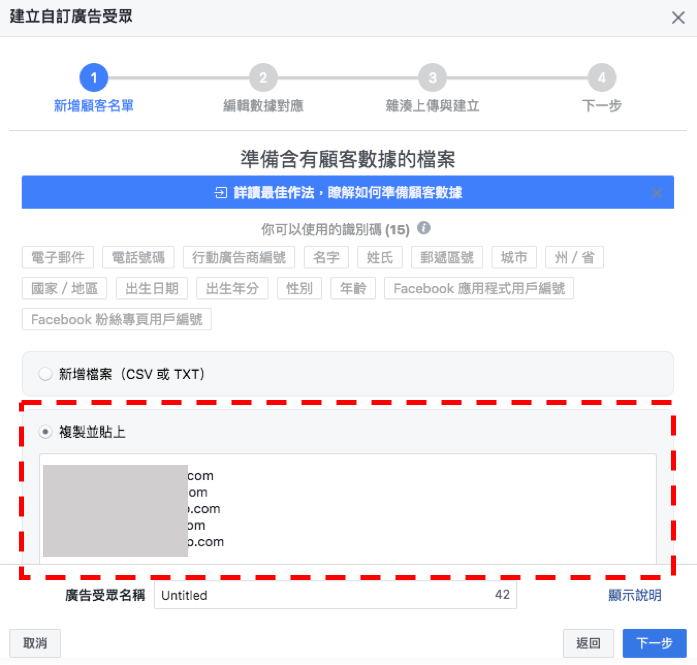Click the 顯示說明 link
The height and width of the screenshot is (665, 697).
[635, 595]
